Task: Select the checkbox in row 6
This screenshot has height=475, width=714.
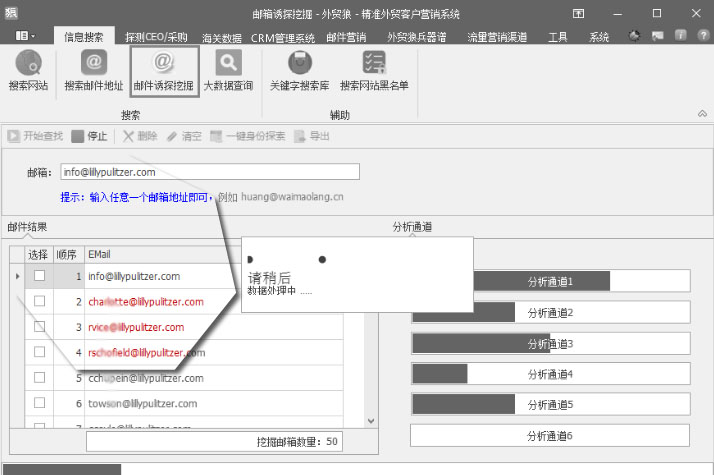Action: pyautogui.click(x=40, y=403)
